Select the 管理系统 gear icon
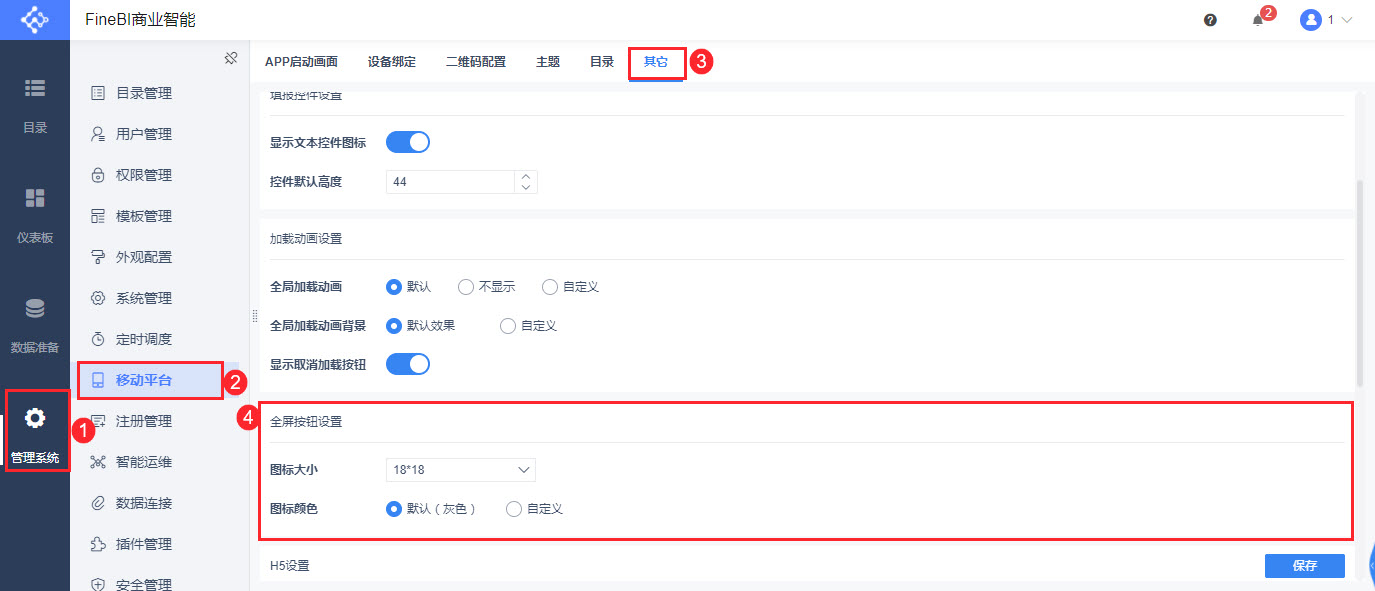Viewport: 1375px width, 591px height. pyautogui.click(x=35, y=418)
